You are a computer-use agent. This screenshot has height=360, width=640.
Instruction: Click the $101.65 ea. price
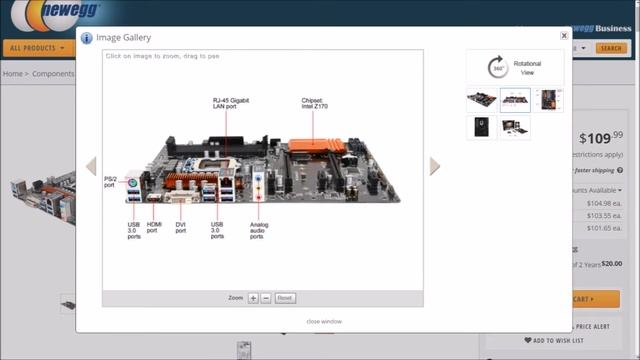[x=604, y=228]
